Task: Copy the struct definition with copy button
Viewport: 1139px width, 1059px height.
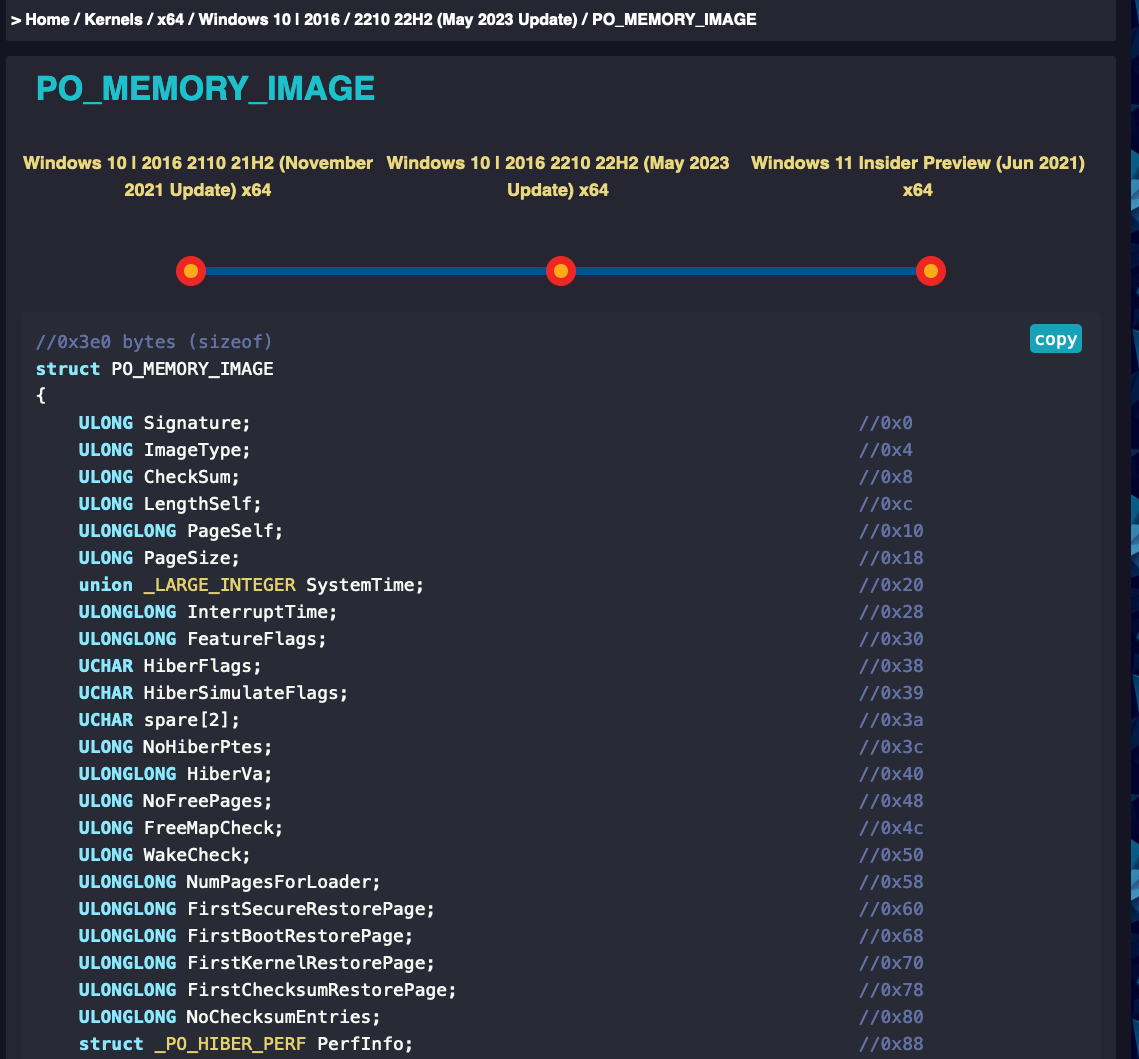Action: pyautogui.click(x=1055, y=338)
